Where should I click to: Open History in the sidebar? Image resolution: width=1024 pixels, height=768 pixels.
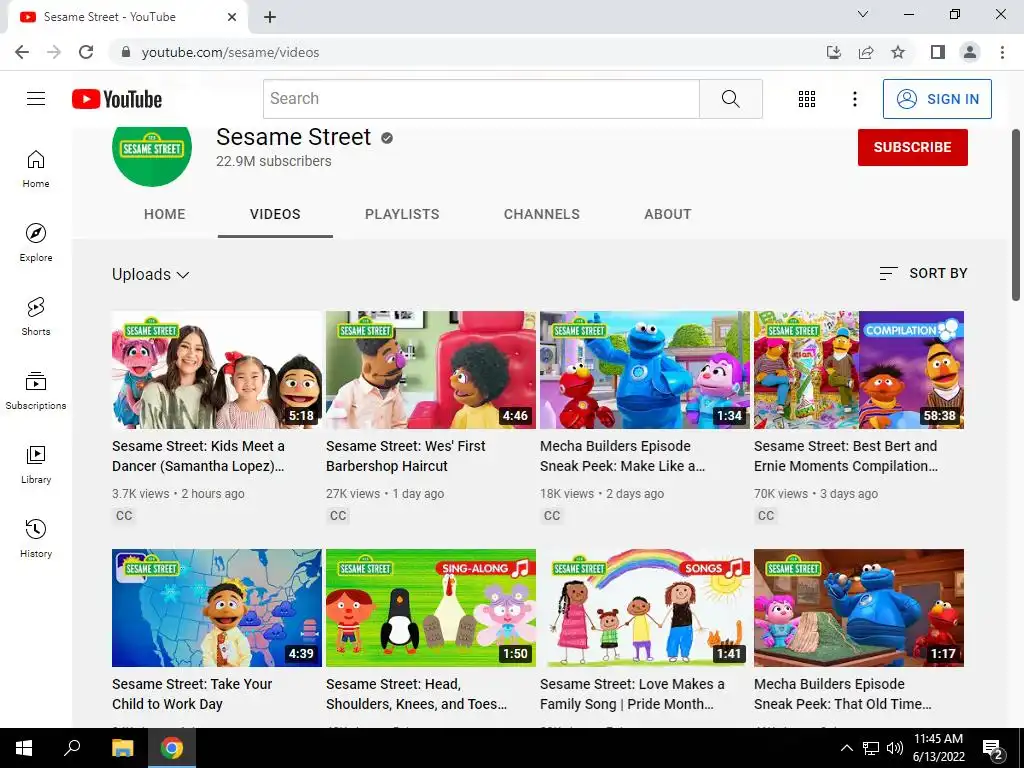36,538
